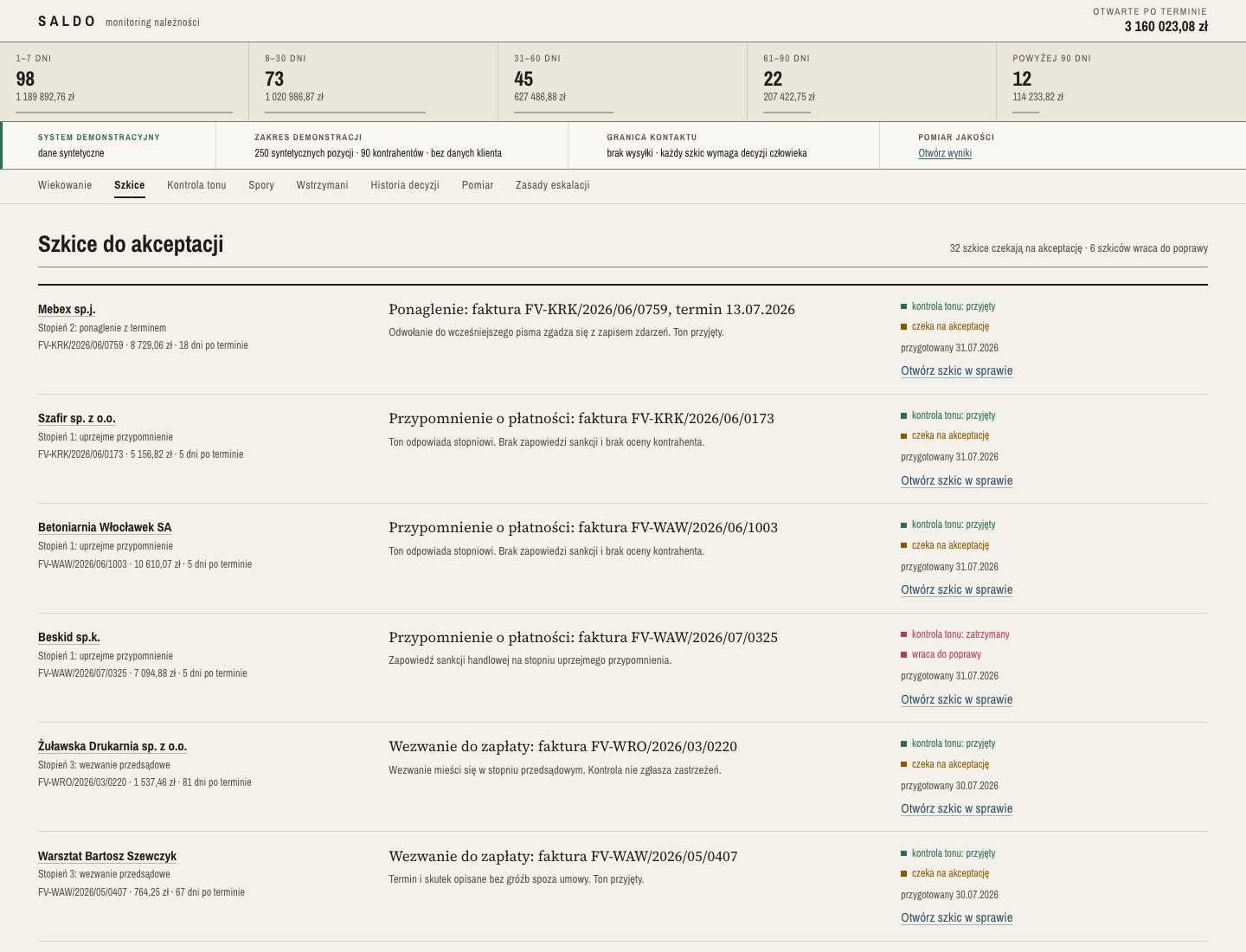1246x952 pixels.
Task: Open szkic w sprawie for Warsztat Bartosz Szewczyk
Action: pos(957,917)
